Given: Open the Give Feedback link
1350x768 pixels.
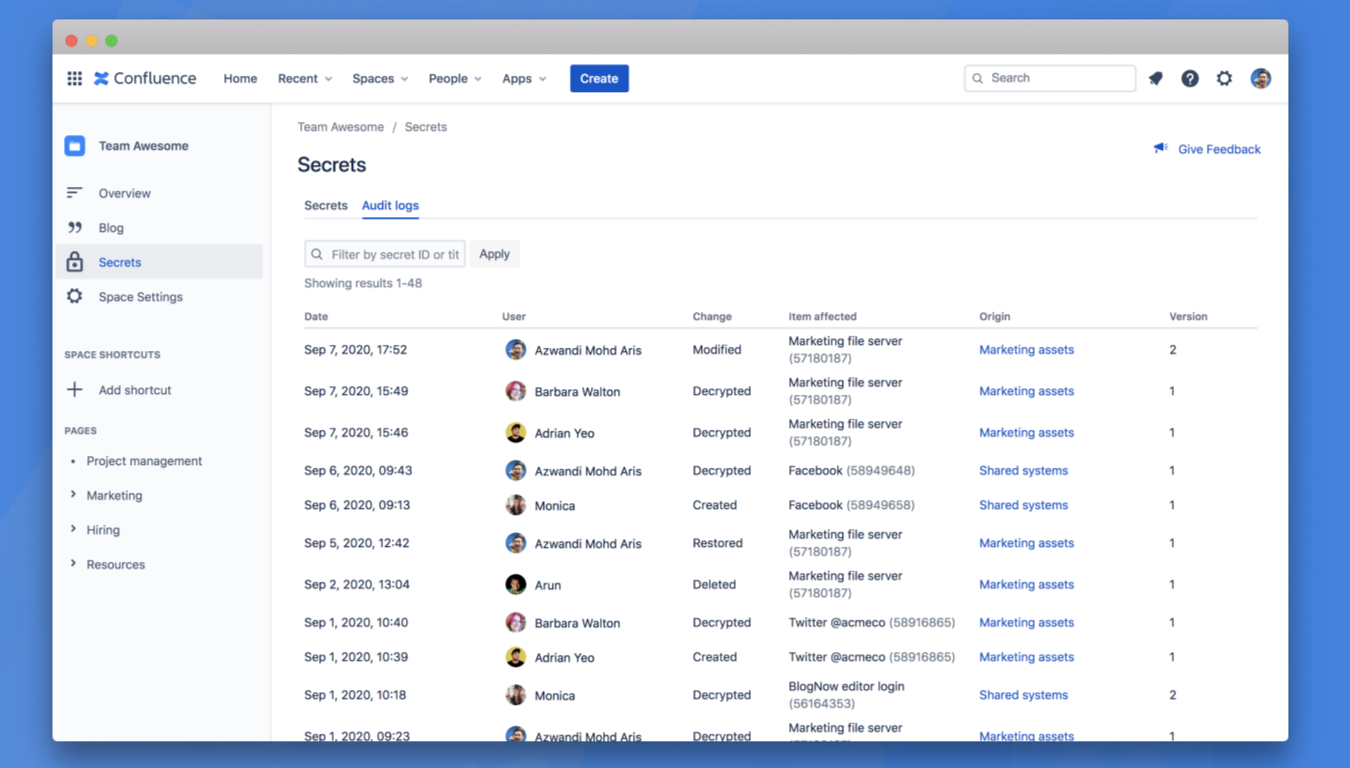Looking at the screenshot, I should click(x=1218, y=149).
